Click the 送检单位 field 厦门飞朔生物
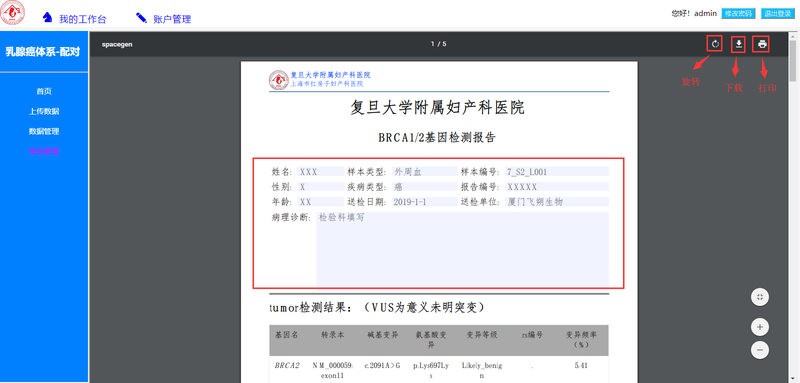The width and height of the screenshot is (800, 383). click(x=557, y=201)
